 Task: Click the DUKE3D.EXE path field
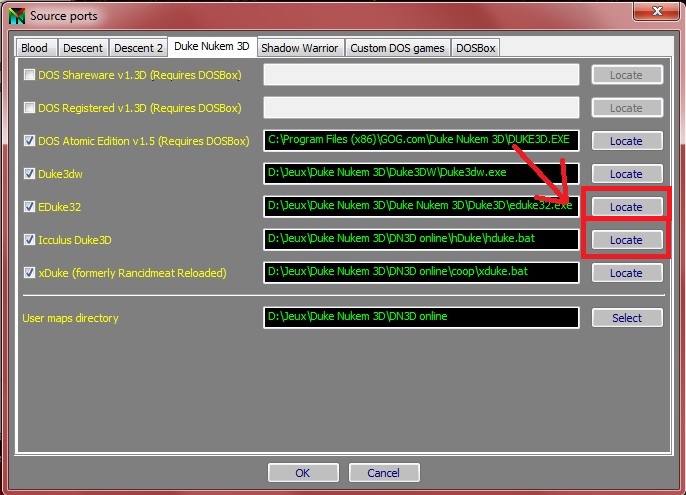pyautogui.click(x=421, y=140)
